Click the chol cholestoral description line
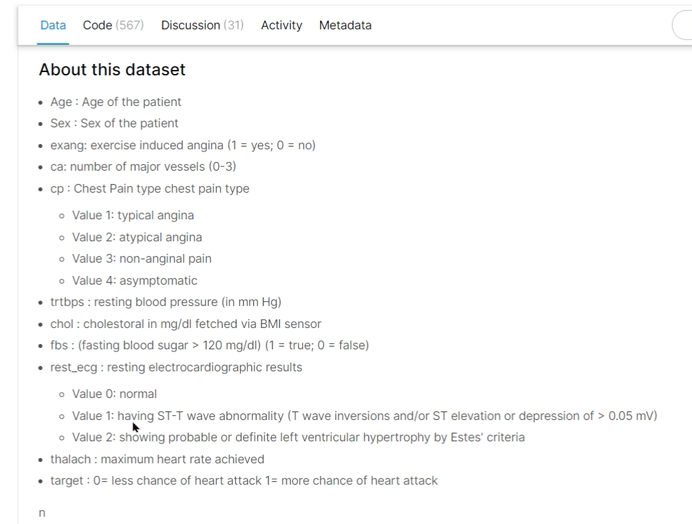This screenshot has height=524, width=692. [x=186, y=324]
